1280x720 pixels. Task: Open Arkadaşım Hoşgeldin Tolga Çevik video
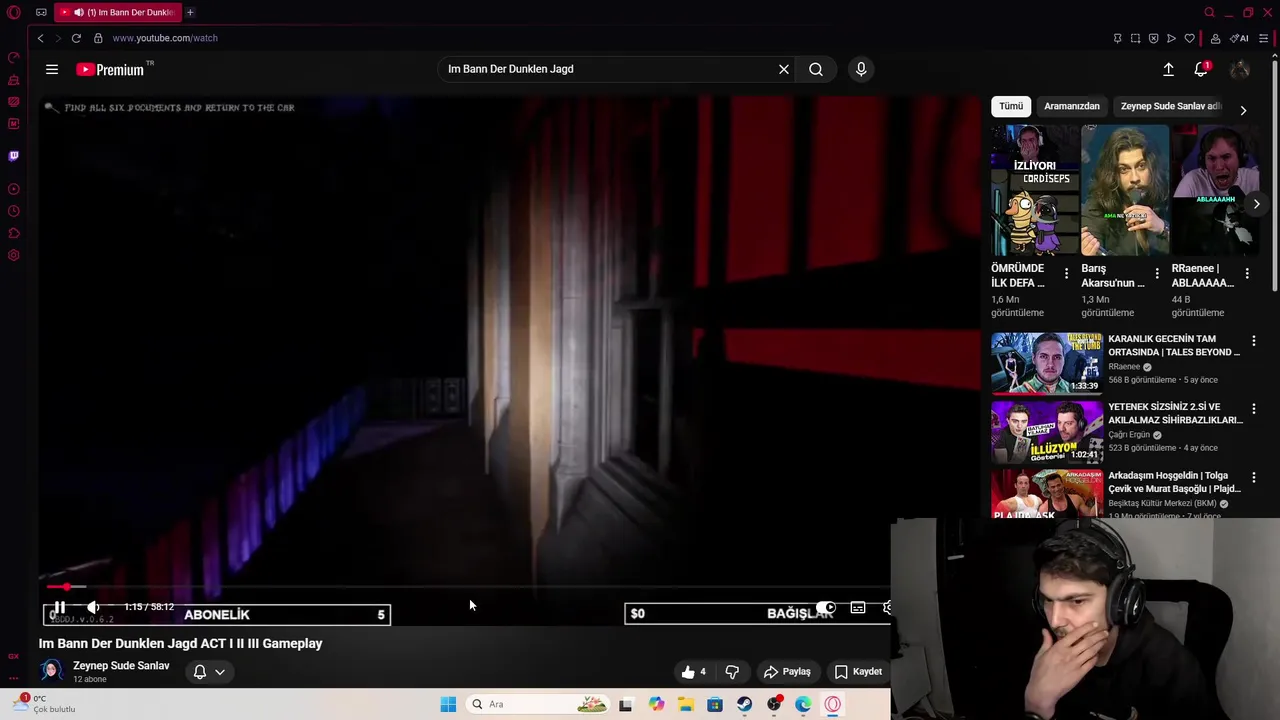1046,494
